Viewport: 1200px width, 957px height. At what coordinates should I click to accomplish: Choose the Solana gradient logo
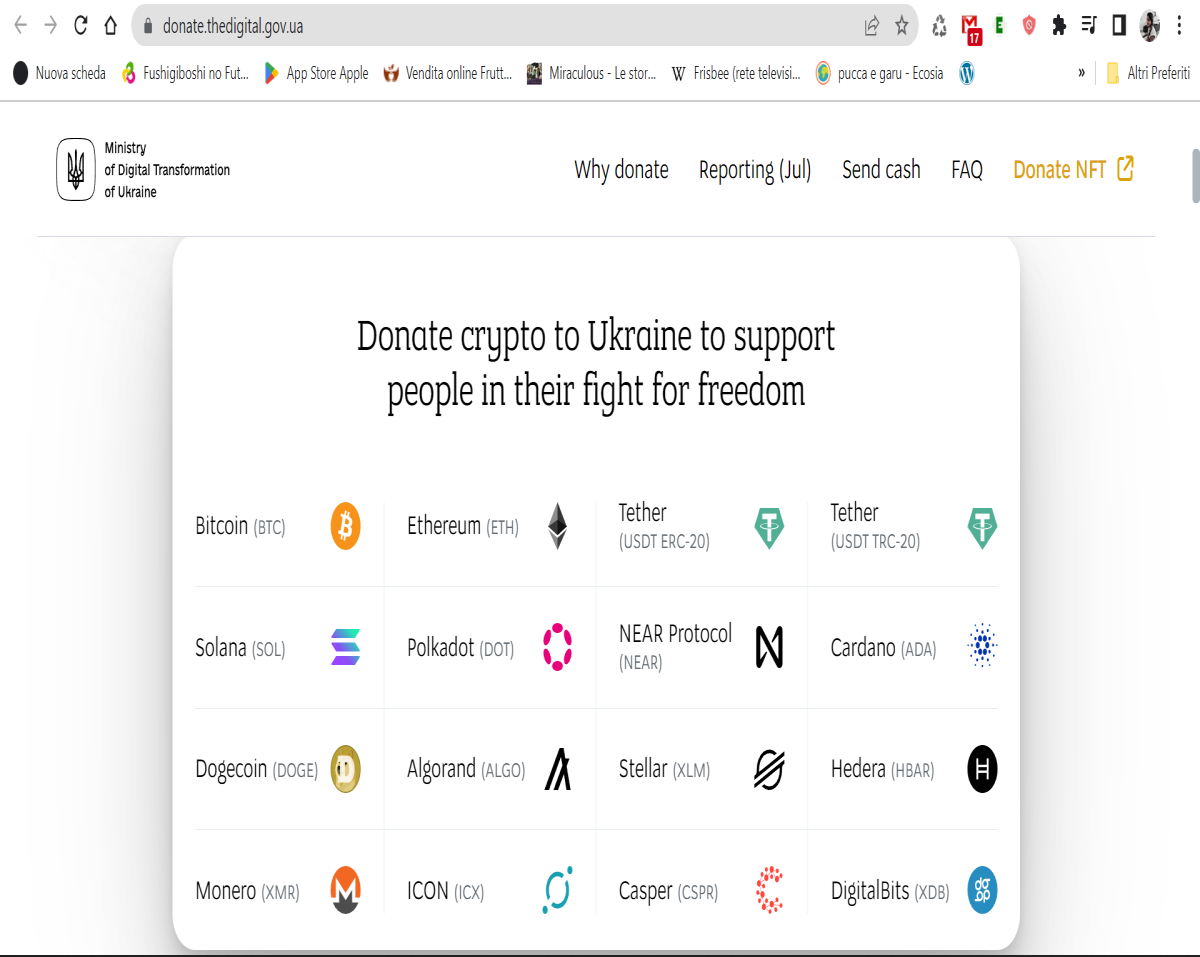(345, 647)
